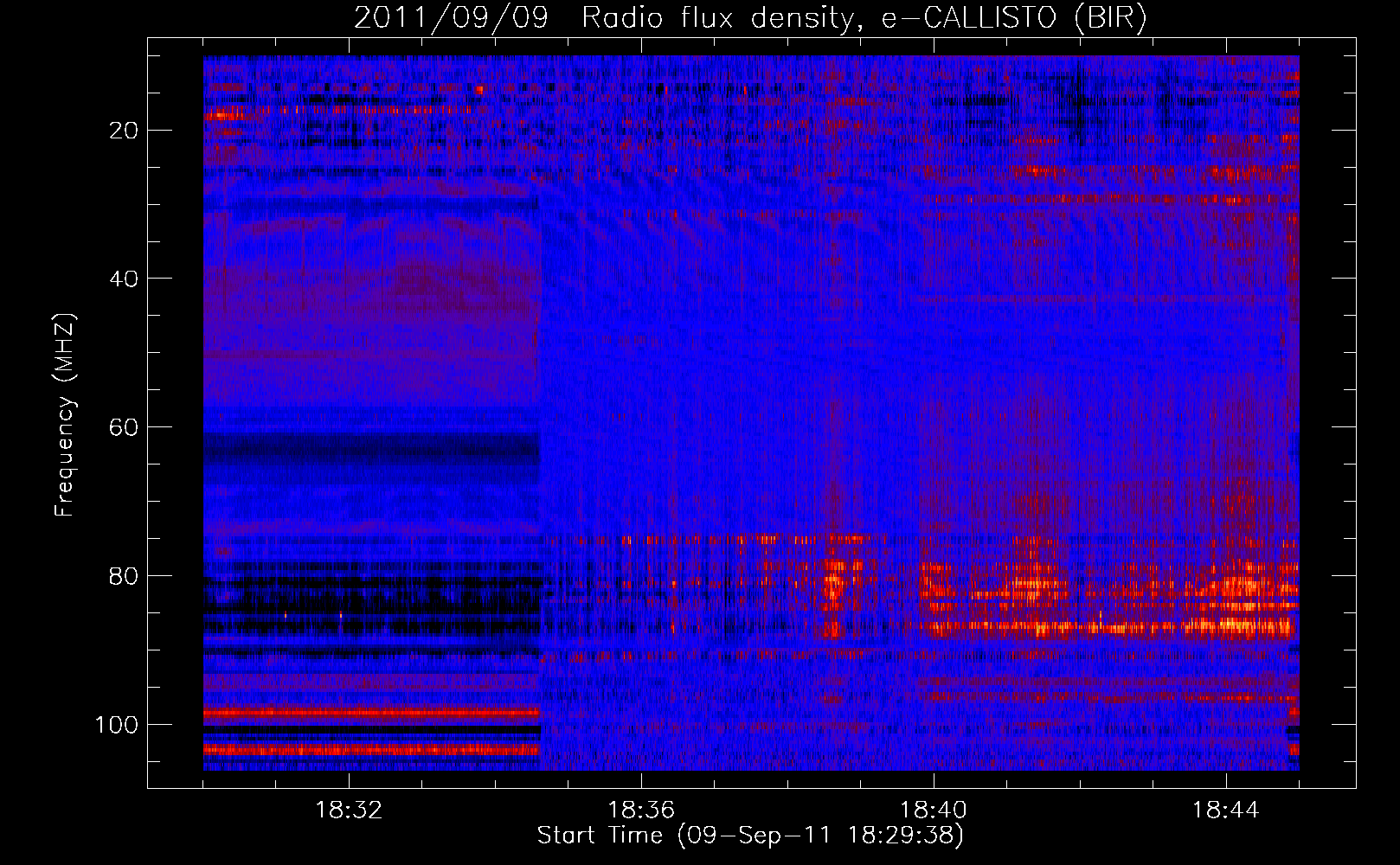Click the 60 MHz frequency tick label

point(125,427)
